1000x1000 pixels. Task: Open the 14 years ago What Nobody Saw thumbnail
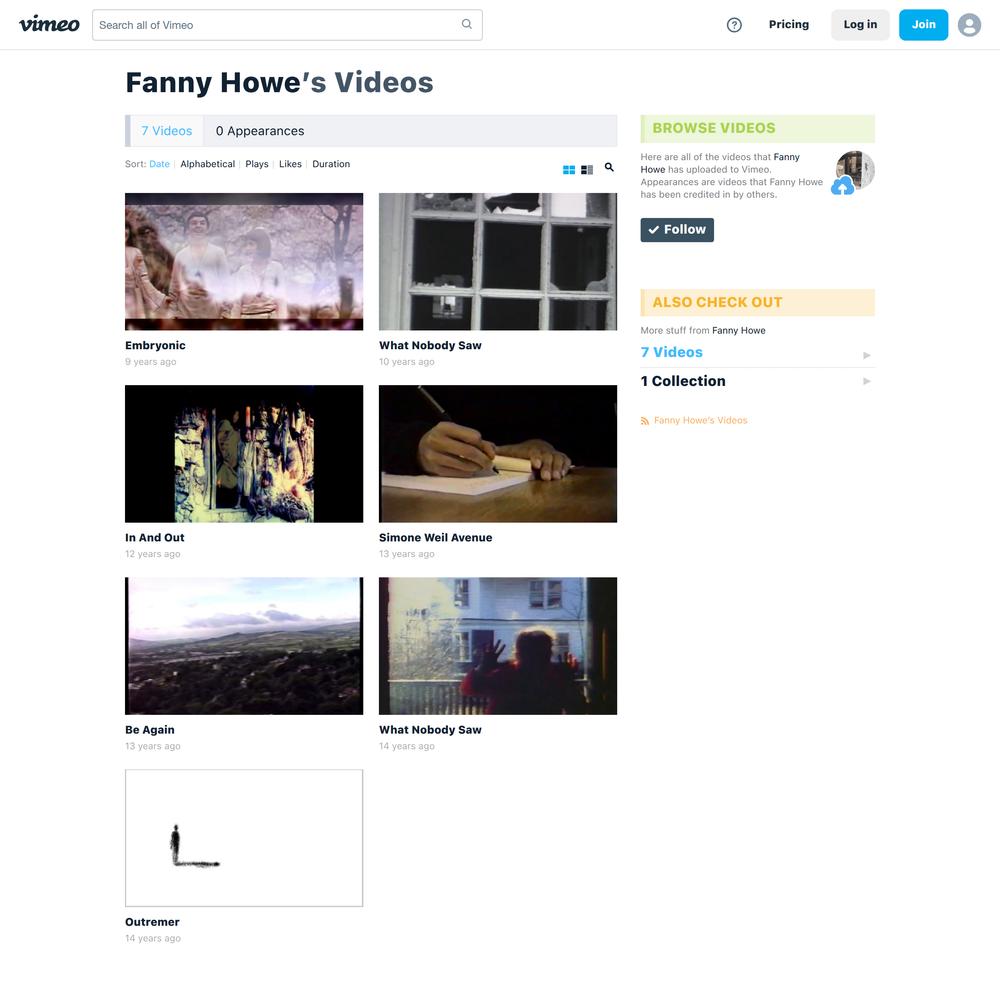point(497,646)
